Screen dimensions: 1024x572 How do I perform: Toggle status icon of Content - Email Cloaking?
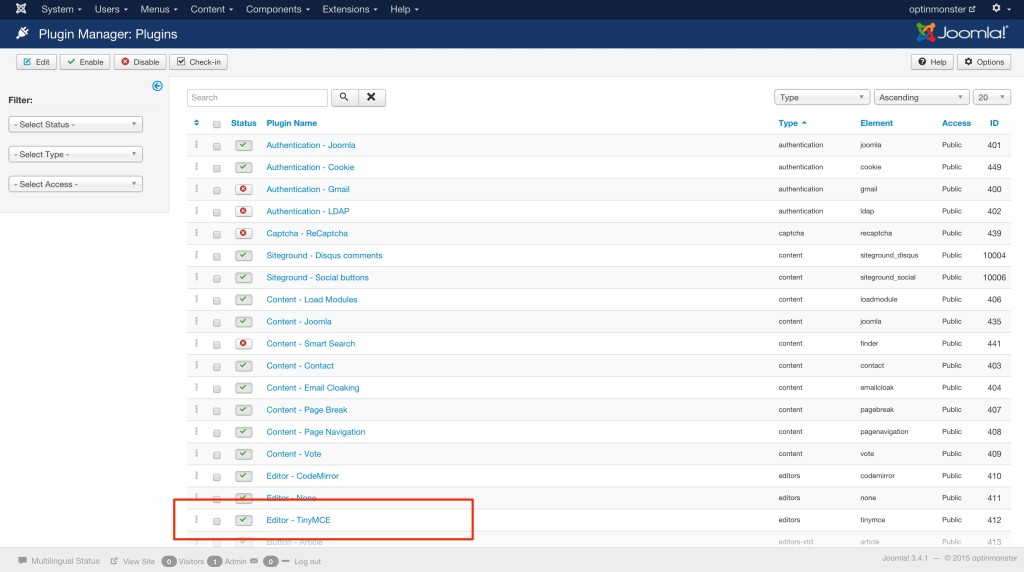(x=244, y=388)
